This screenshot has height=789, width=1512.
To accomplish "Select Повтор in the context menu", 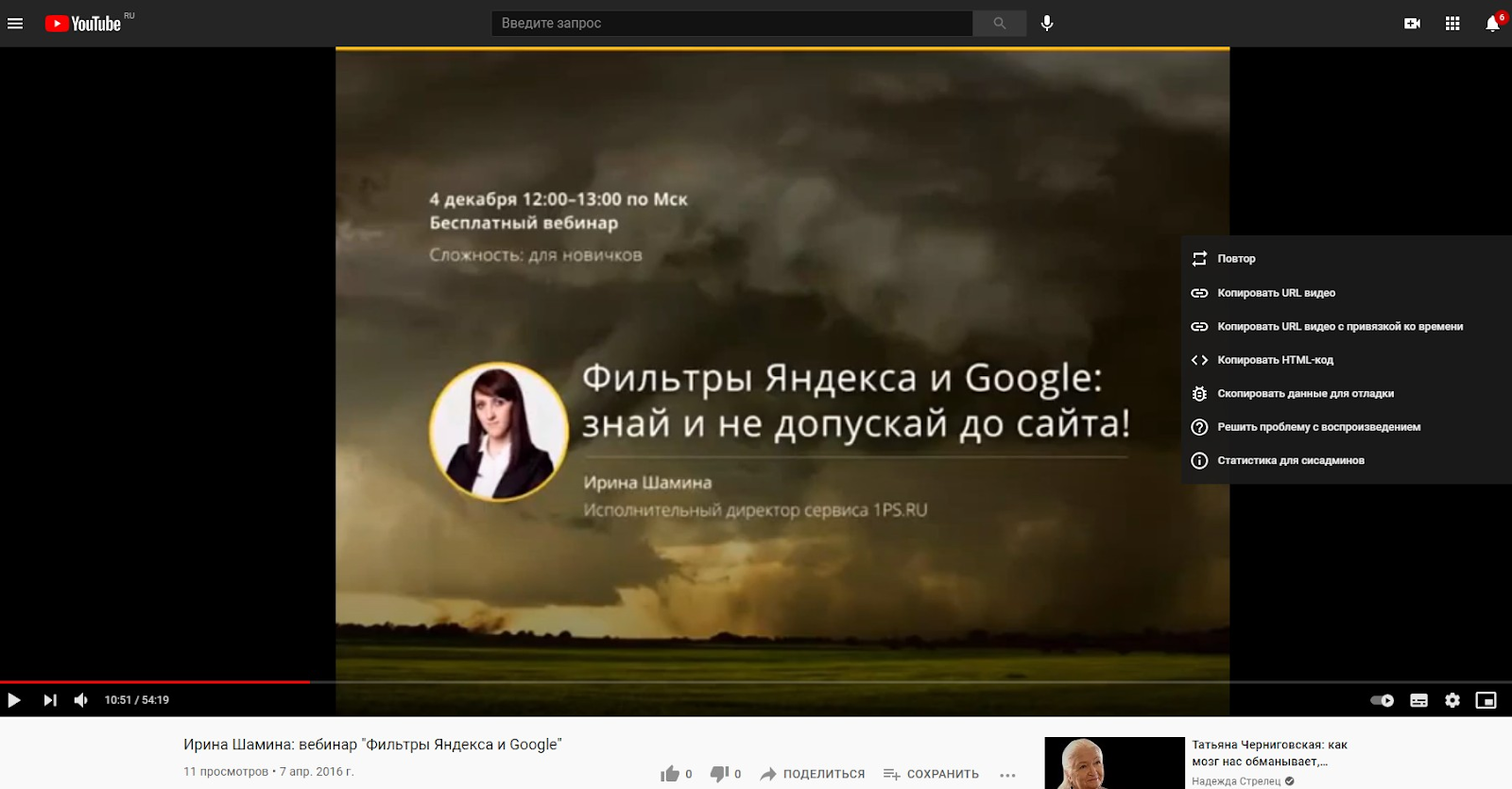I will 1236,259.
